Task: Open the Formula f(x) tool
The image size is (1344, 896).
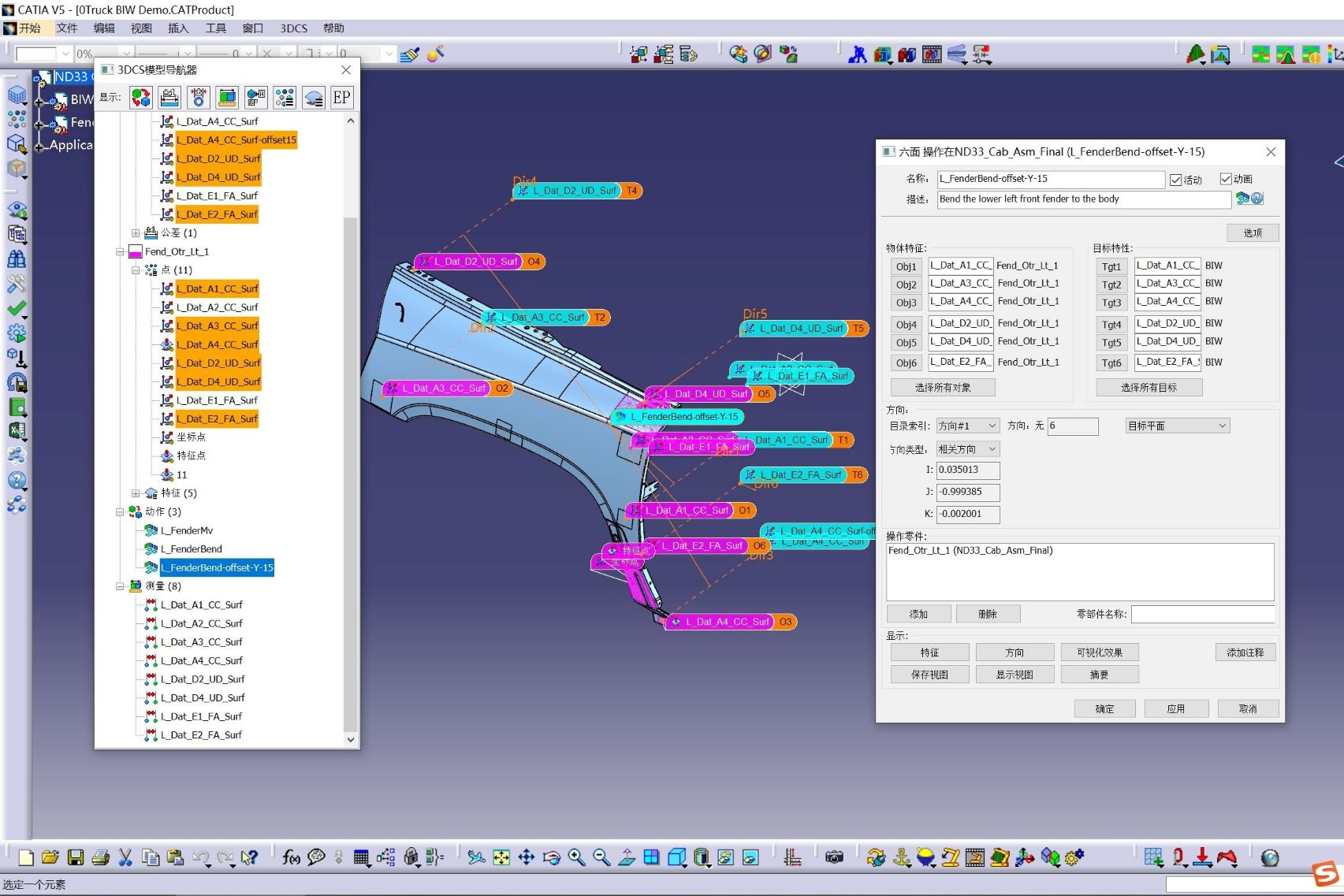Action: (291, 857)
